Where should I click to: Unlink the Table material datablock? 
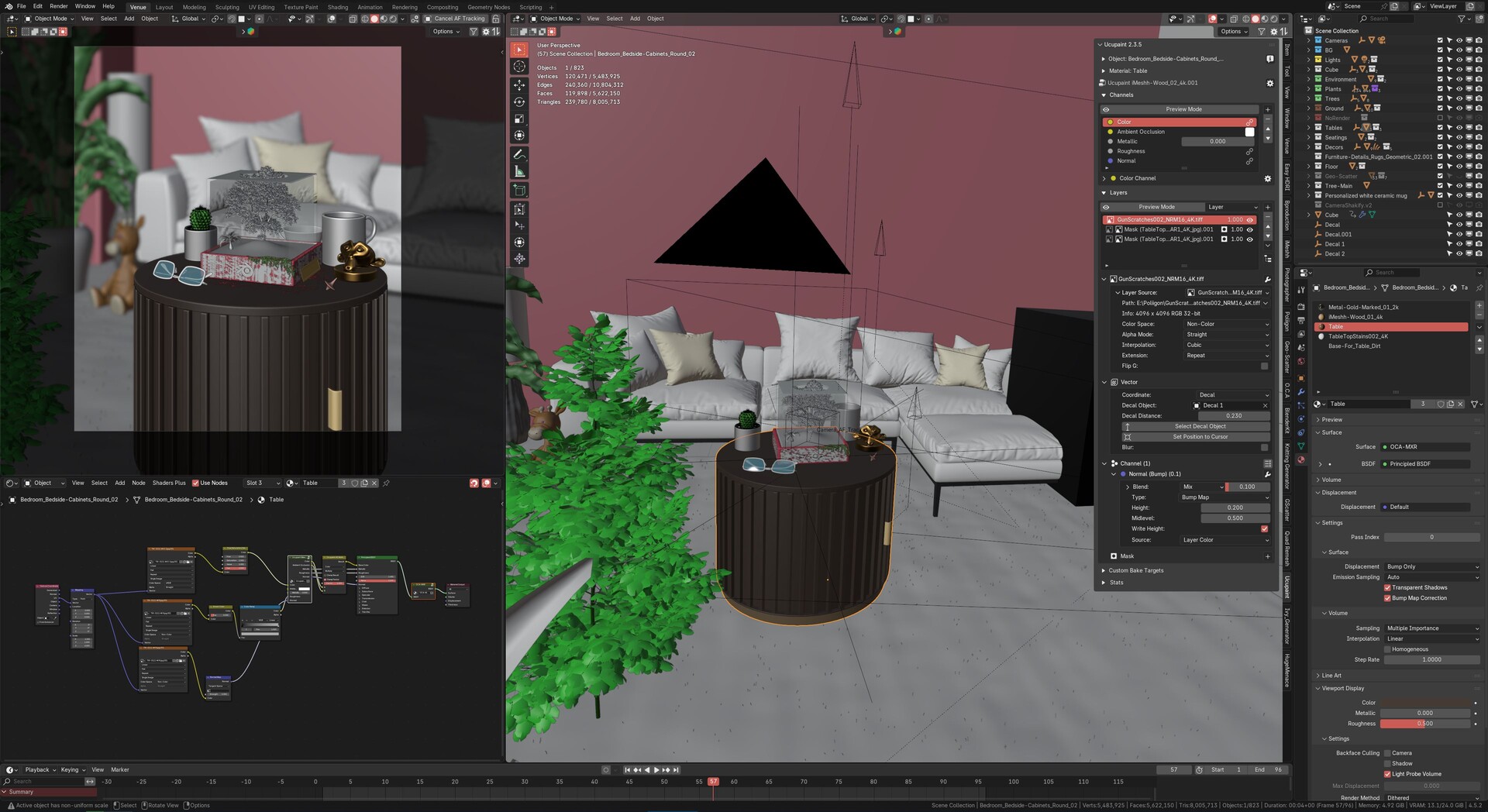[x=1460, y=404]
